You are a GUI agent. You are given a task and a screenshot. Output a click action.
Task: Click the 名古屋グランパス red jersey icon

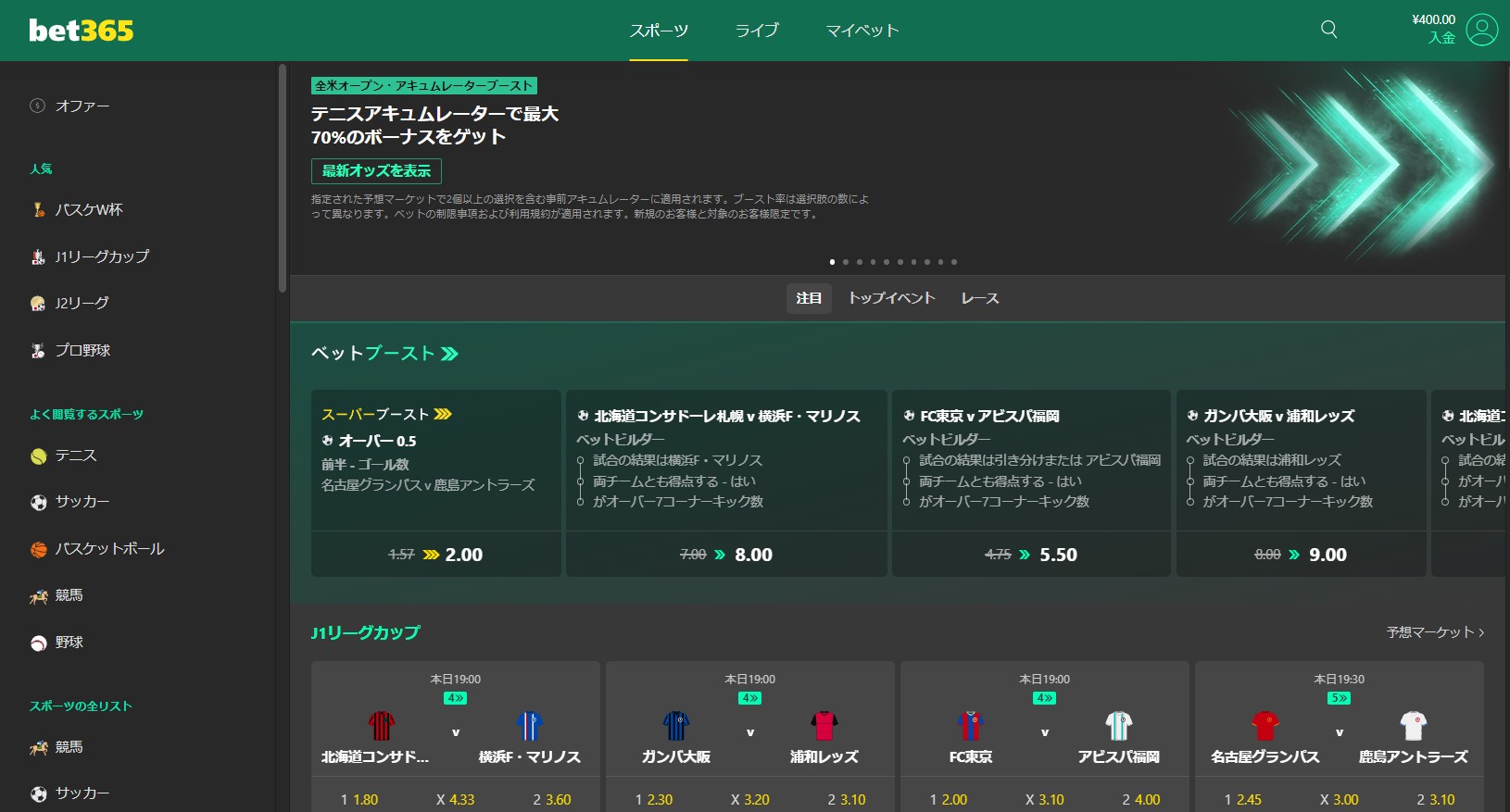1265,725
